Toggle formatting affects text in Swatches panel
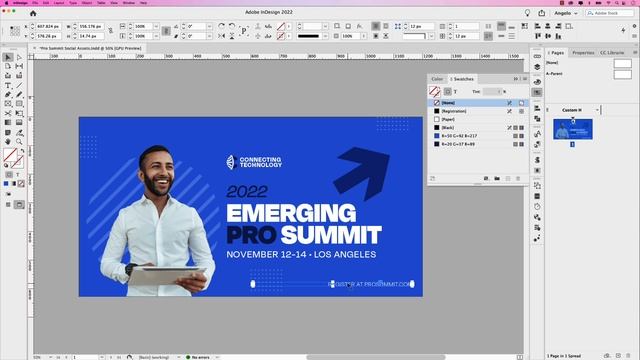This screenshot has width=640, height=360. point(455,92)
